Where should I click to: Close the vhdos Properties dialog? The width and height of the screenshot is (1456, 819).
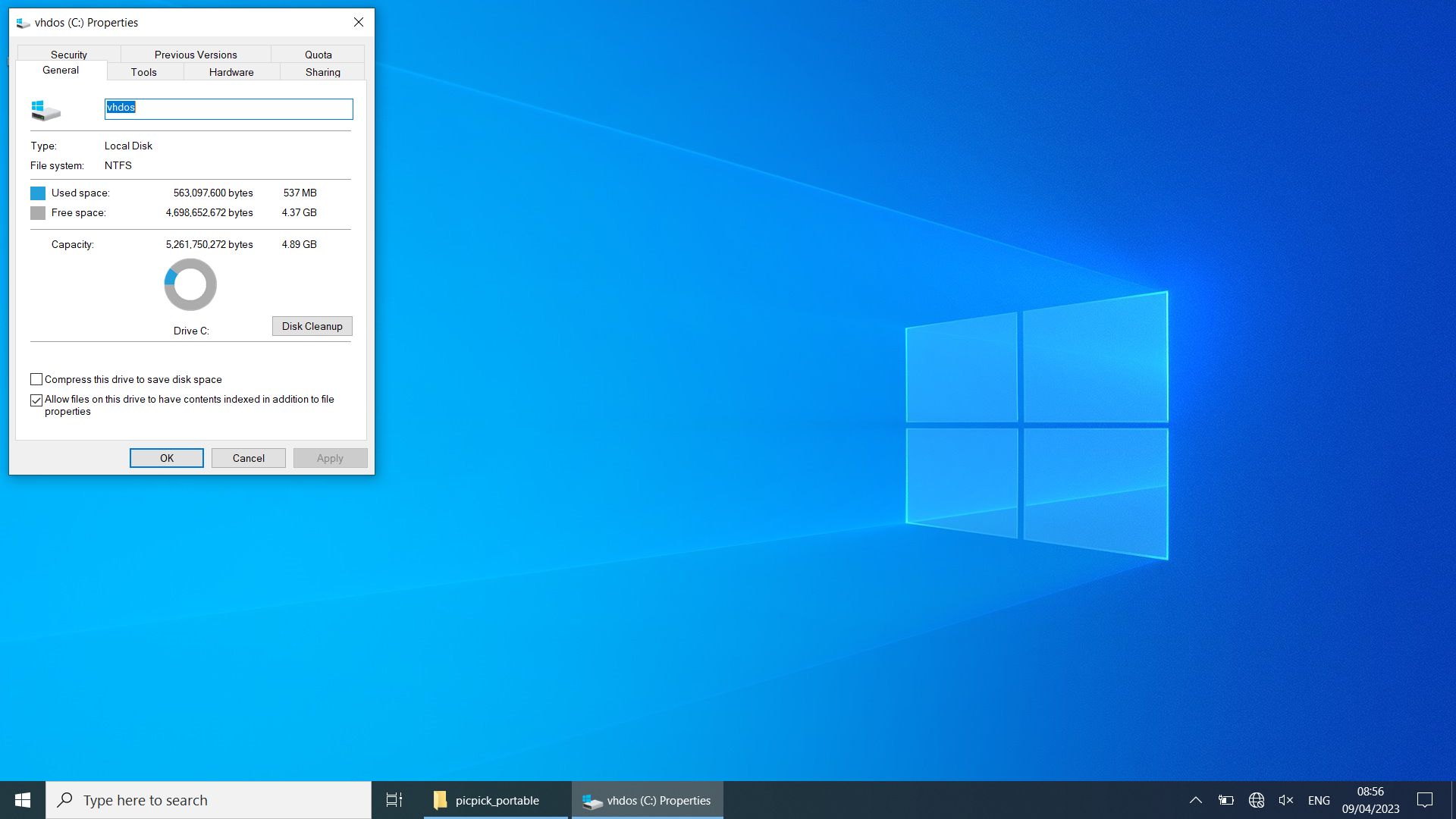[359, 22]
